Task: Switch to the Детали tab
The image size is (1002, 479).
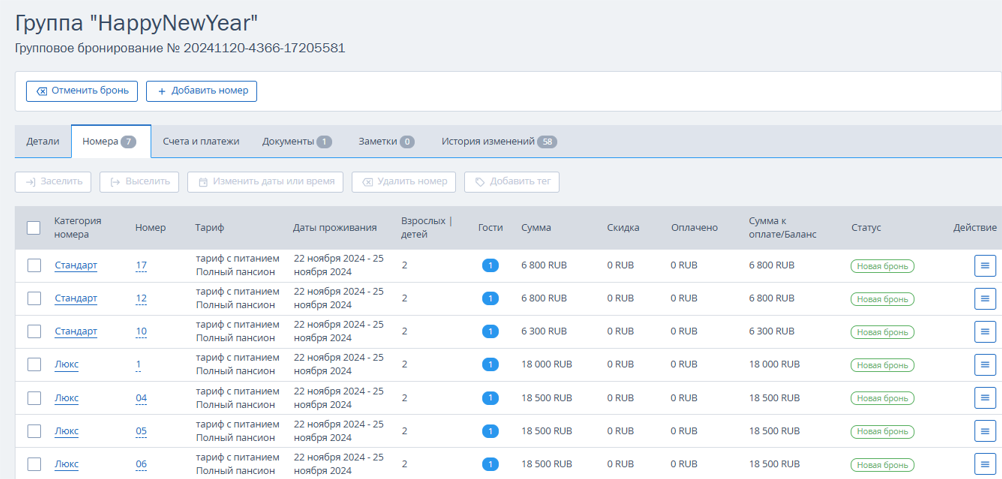Action: click(43, 142)
